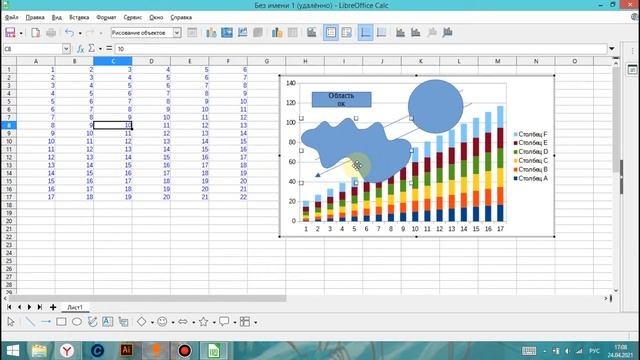Select the Rectangle drawing tool
Viewport: 640px width, 360px height.
[x=61, y=322]
